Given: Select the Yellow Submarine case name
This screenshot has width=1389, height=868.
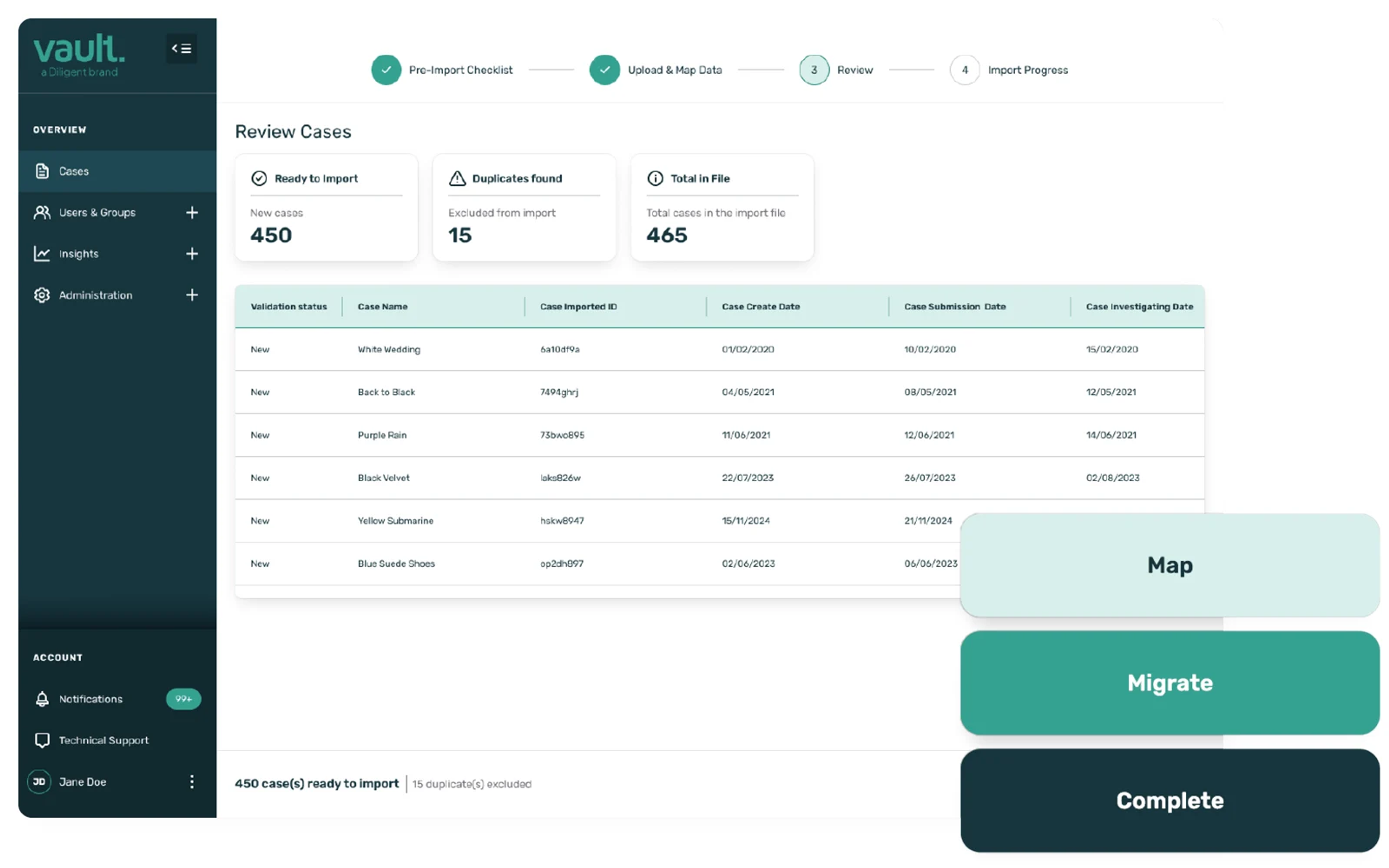Looking at the screenshot, I should pyautogui.click(x=395, y=521).
